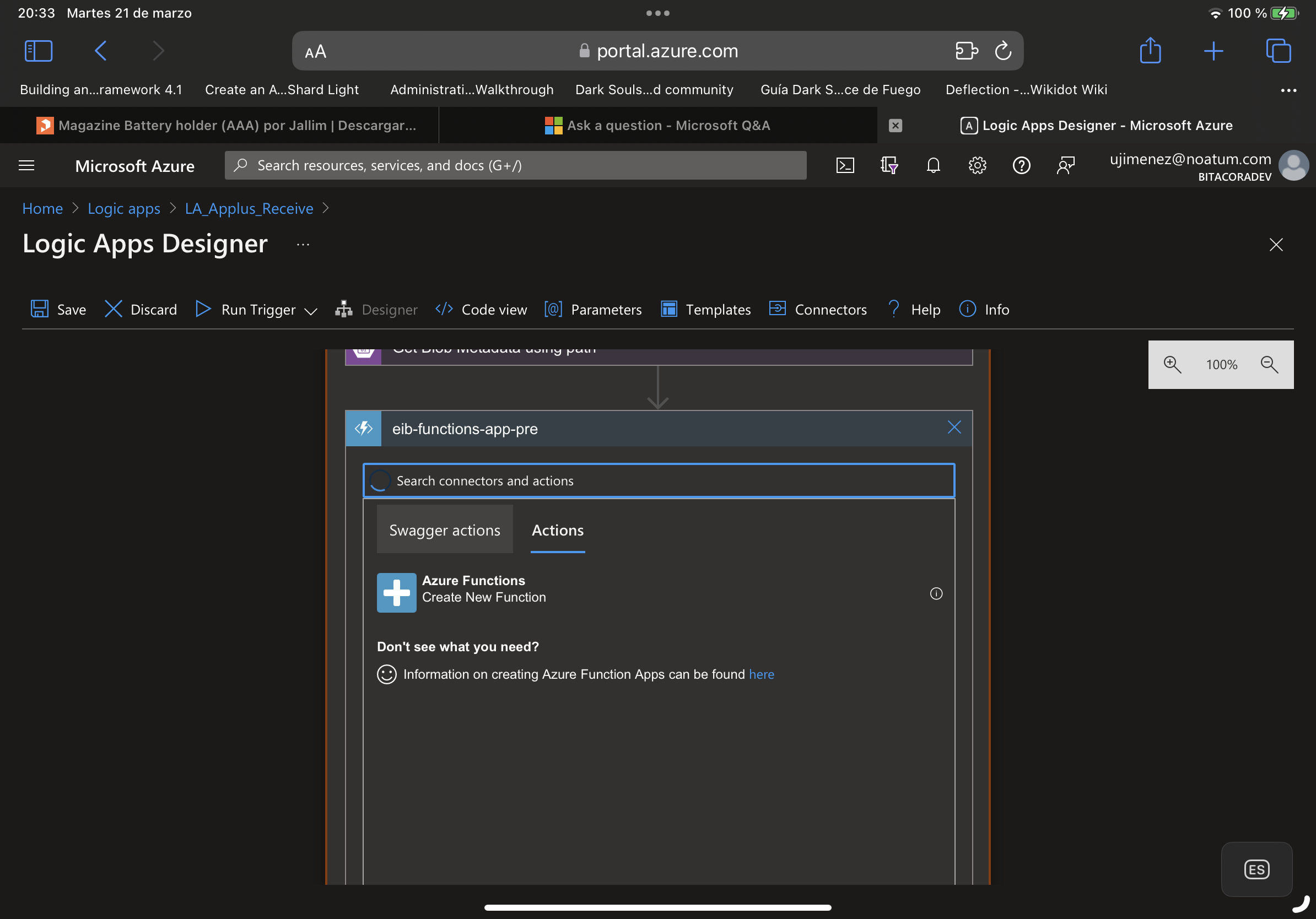This screenshot has height=919, width=1316.
Task: Close the Logic Apps Designer blade
Action: click(1276, 245)
